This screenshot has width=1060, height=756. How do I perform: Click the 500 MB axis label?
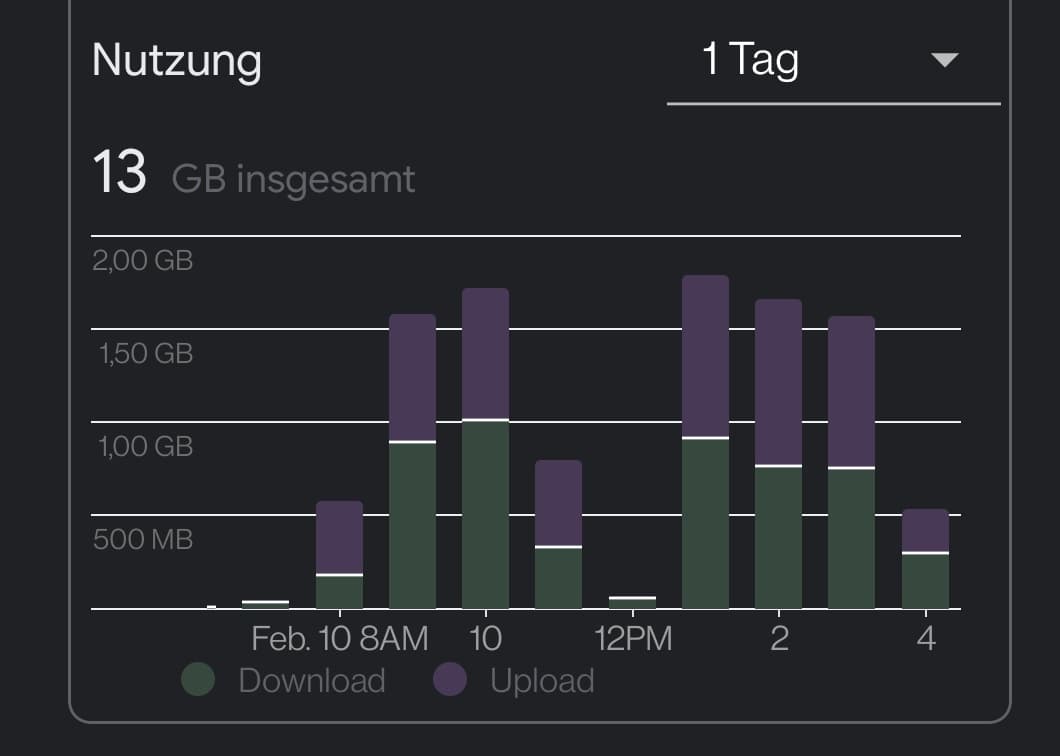143,540
